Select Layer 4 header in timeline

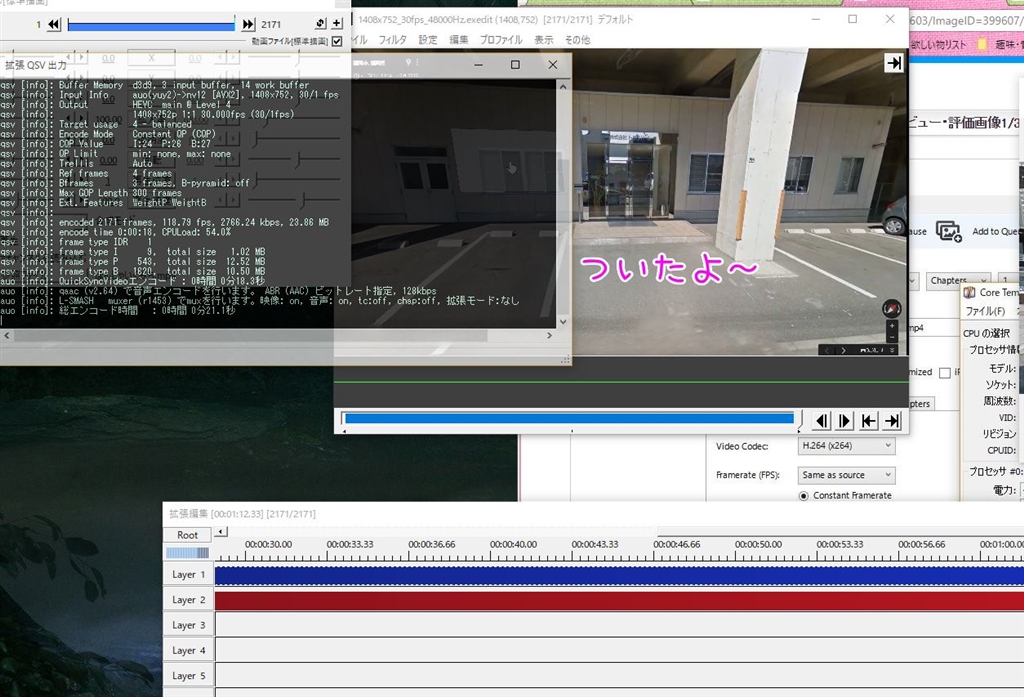[x=188, y=651]
